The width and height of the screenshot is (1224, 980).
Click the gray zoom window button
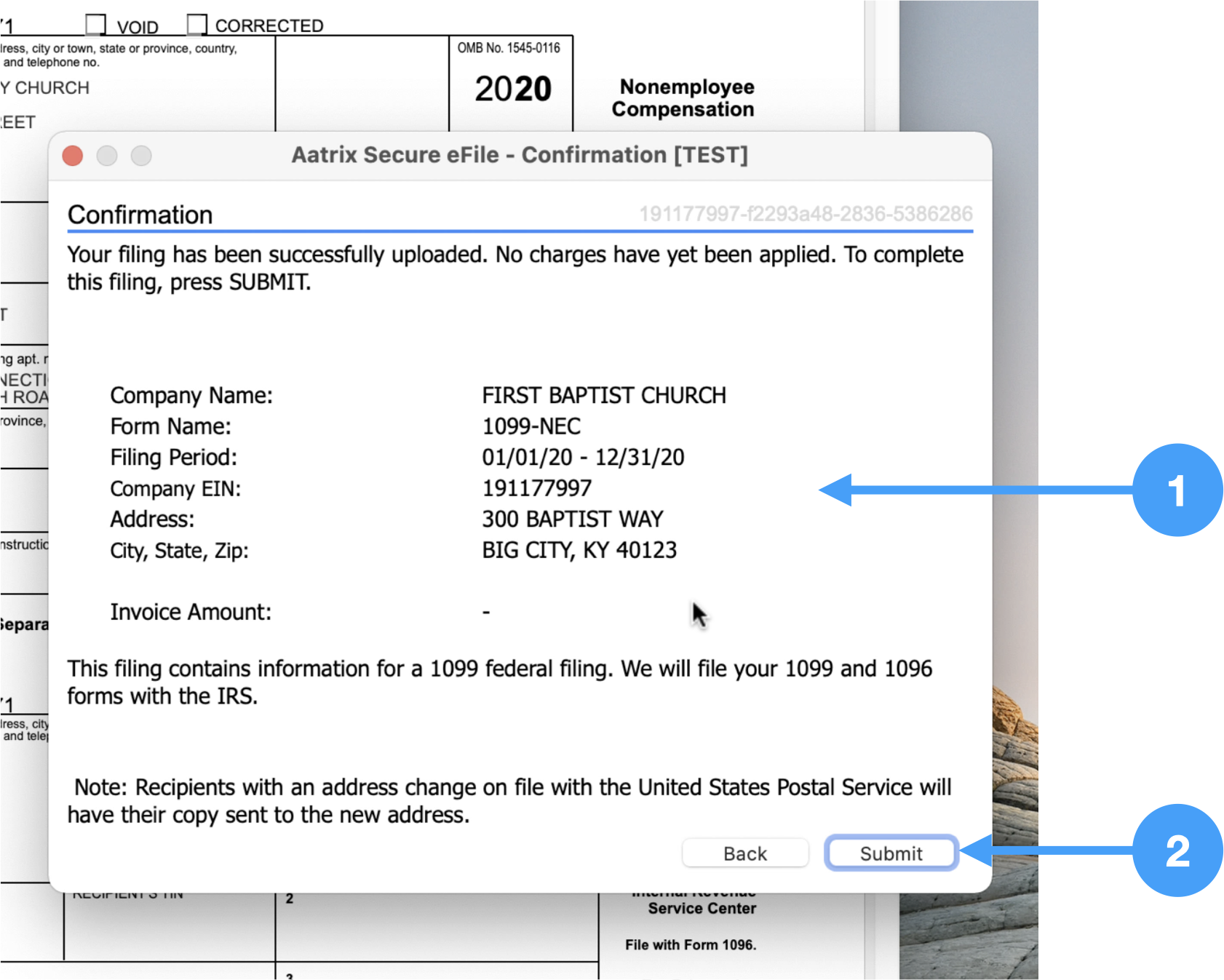(x=141, y=156)
